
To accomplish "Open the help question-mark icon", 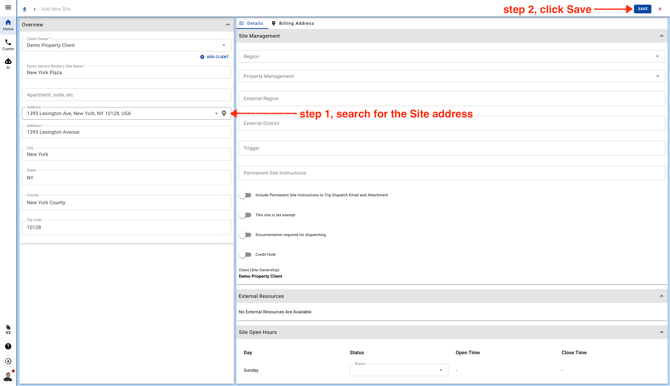I will (8, 346).
